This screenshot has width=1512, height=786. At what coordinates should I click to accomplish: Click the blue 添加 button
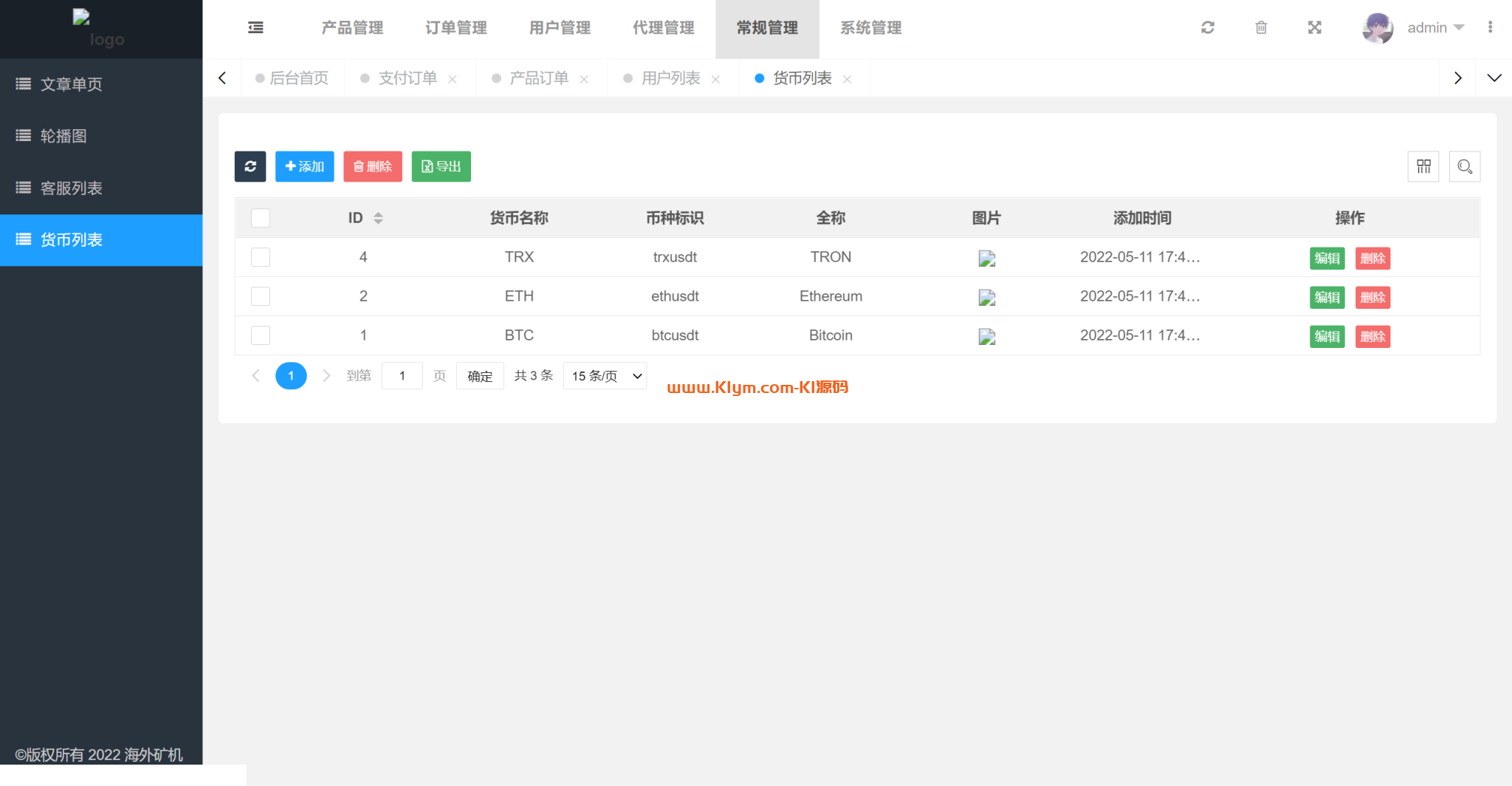coord(304,166)
